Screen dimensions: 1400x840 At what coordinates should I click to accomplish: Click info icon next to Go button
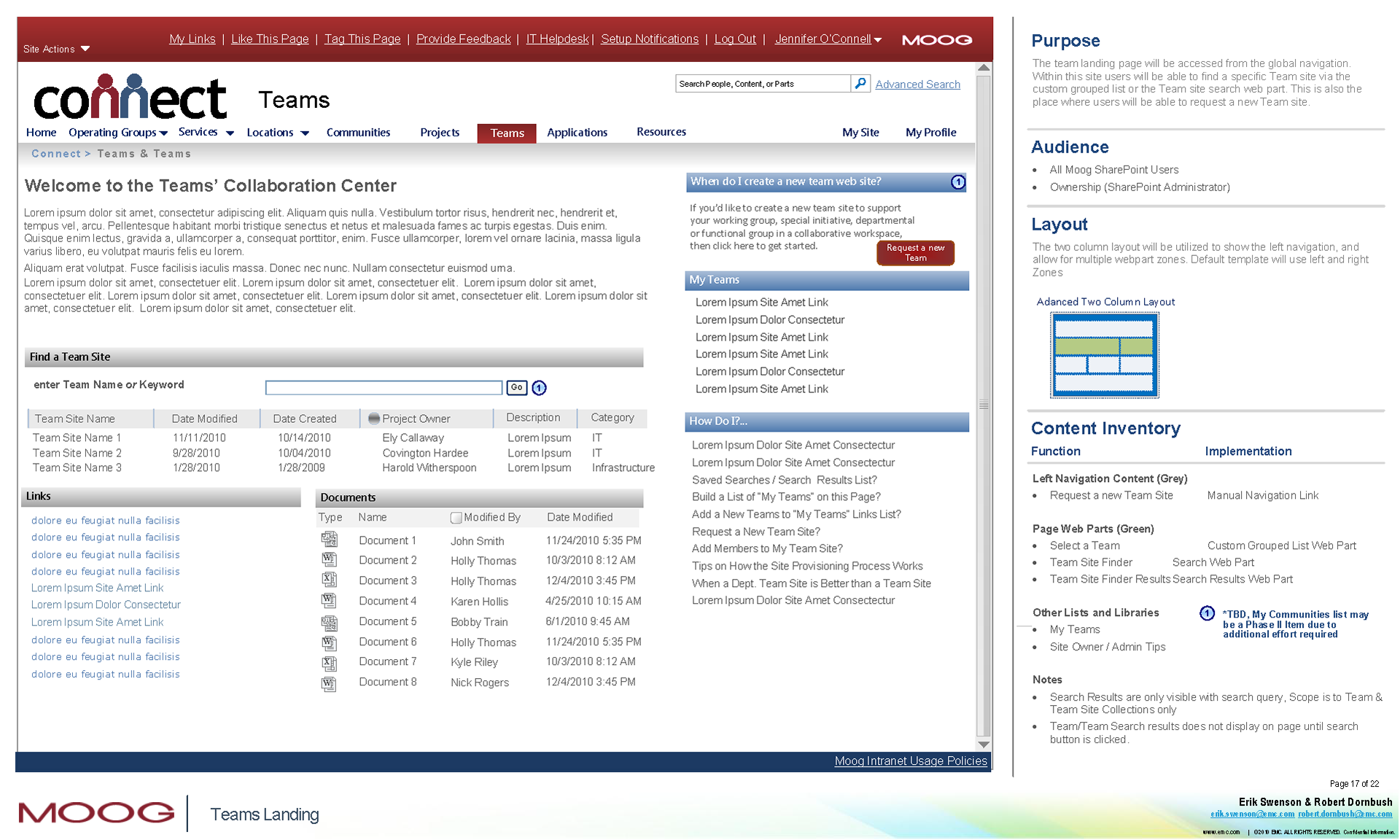[539, 388]
